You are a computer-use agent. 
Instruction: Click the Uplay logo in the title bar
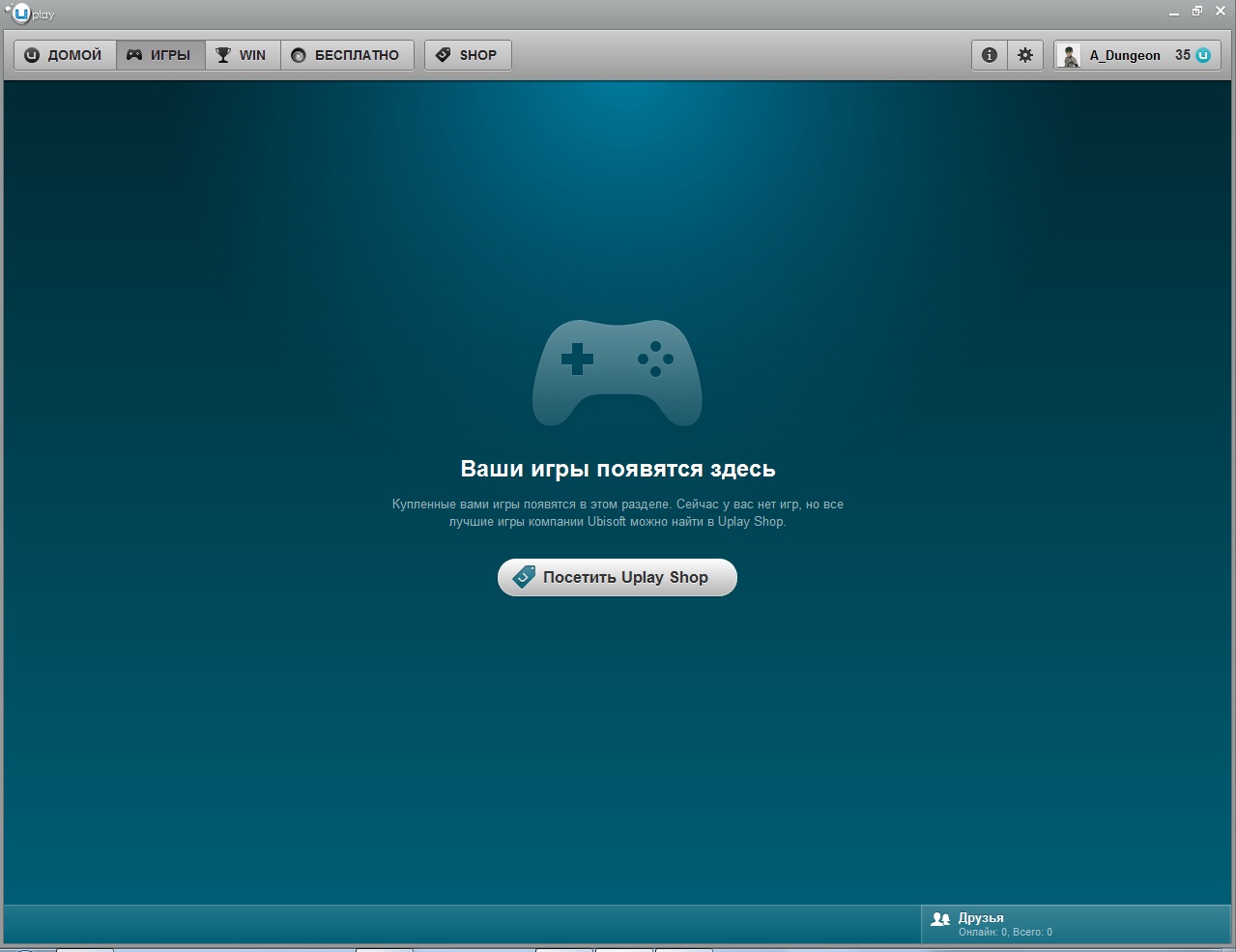tap(29, 13)
